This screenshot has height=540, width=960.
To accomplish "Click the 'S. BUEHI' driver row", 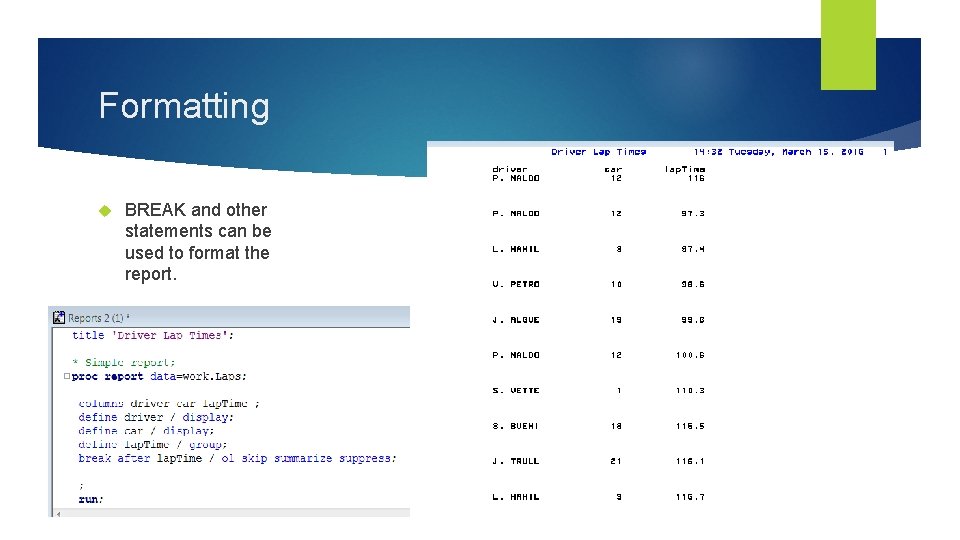I will pyautogui.click(x=598, y=426).
